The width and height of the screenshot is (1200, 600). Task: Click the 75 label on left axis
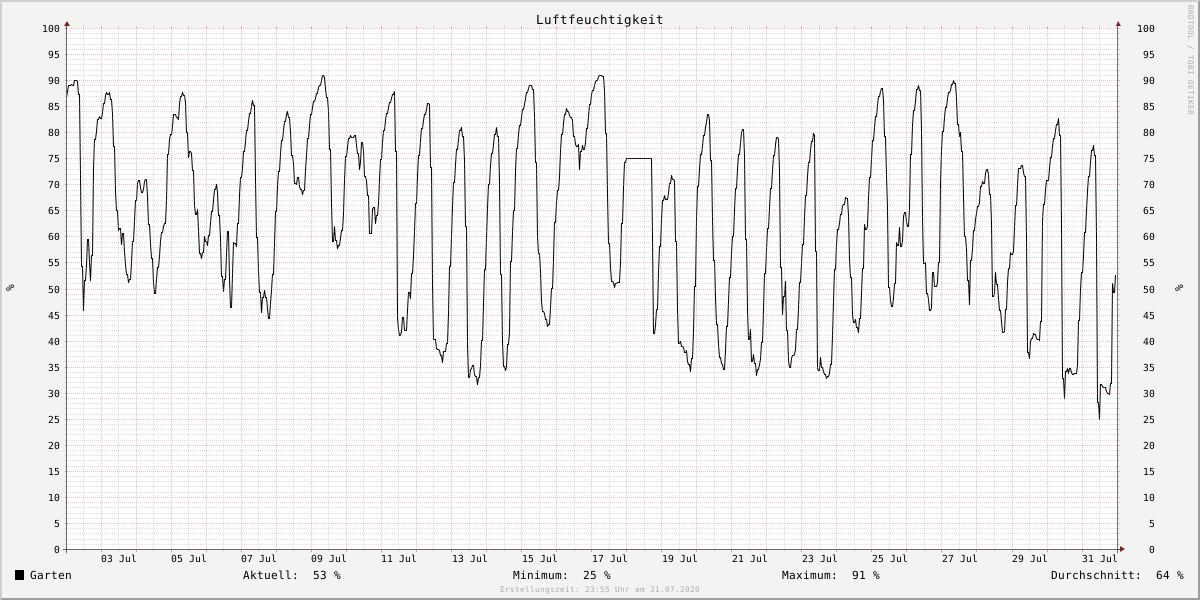point(54,158)
